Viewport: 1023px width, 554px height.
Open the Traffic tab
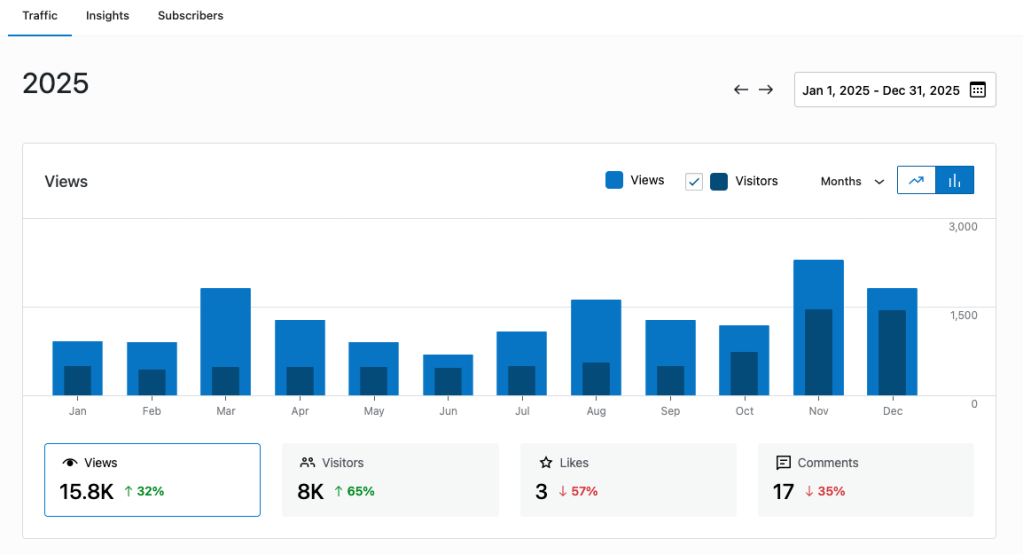pyautogui.click(x=40, y=16)
